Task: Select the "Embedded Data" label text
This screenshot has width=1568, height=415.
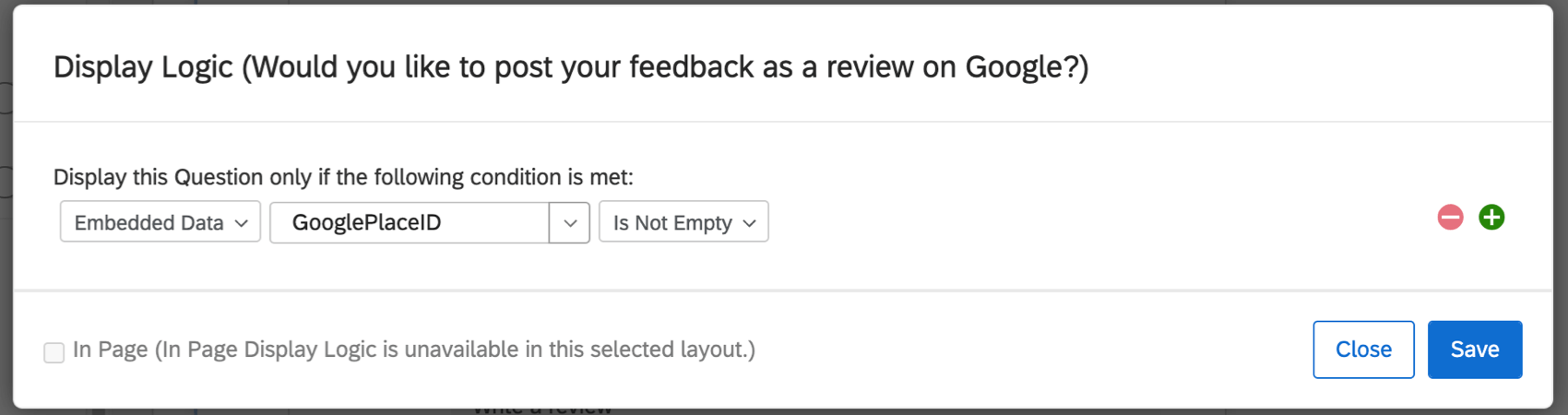Action: click(x=148, y=223)
